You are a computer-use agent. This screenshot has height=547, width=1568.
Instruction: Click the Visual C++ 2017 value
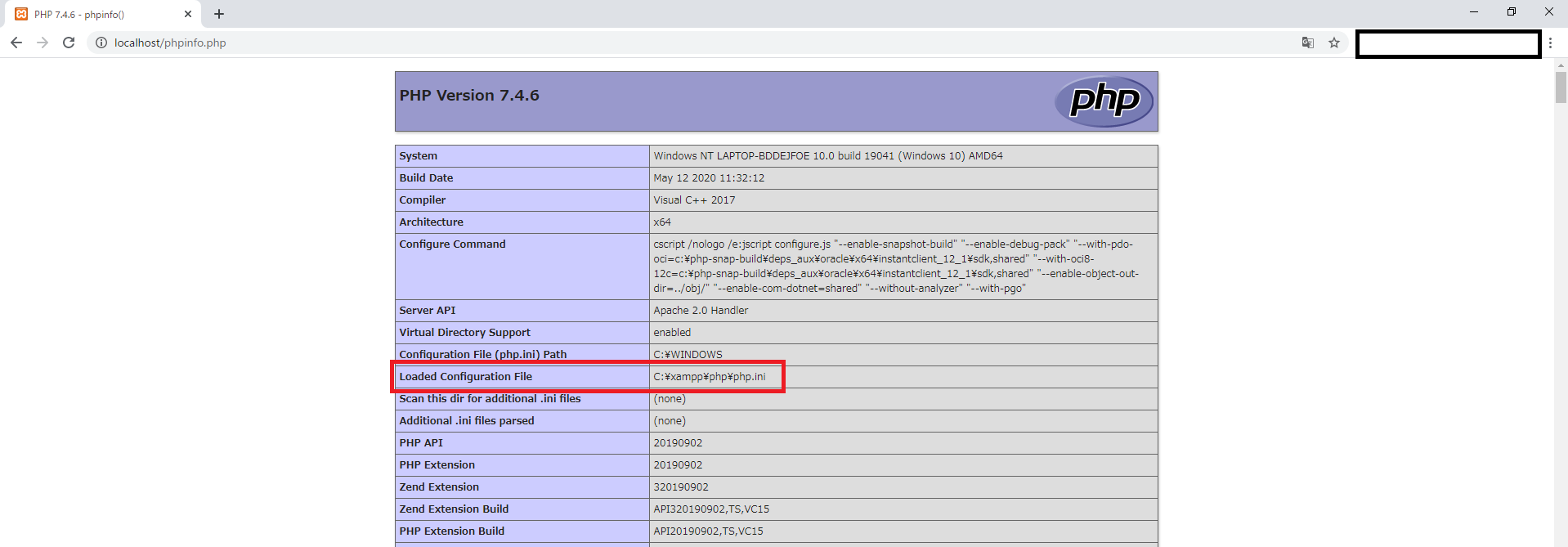click(x=694, y=200)
